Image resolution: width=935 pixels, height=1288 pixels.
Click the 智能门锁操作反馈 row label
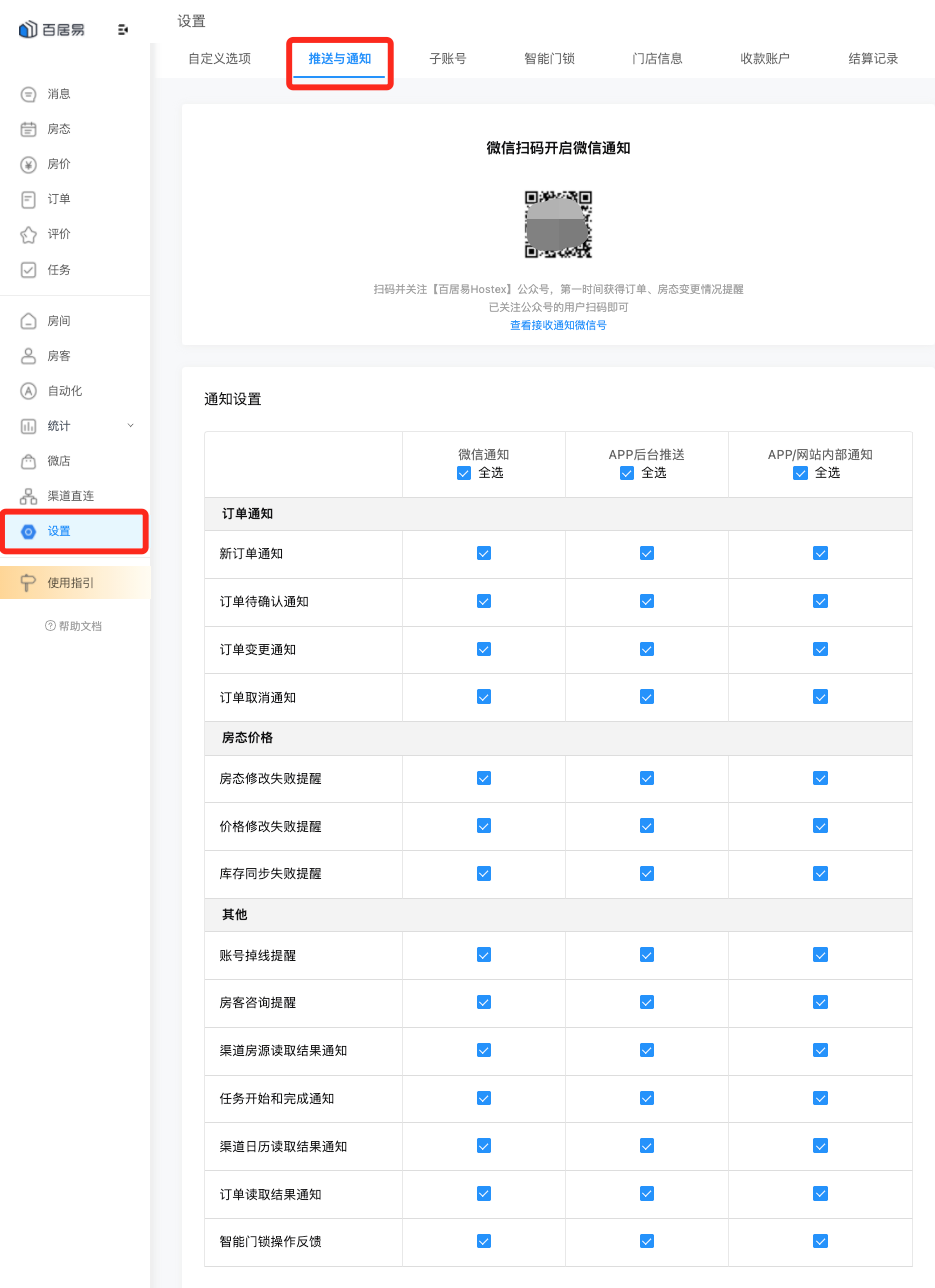(270, 1241)
